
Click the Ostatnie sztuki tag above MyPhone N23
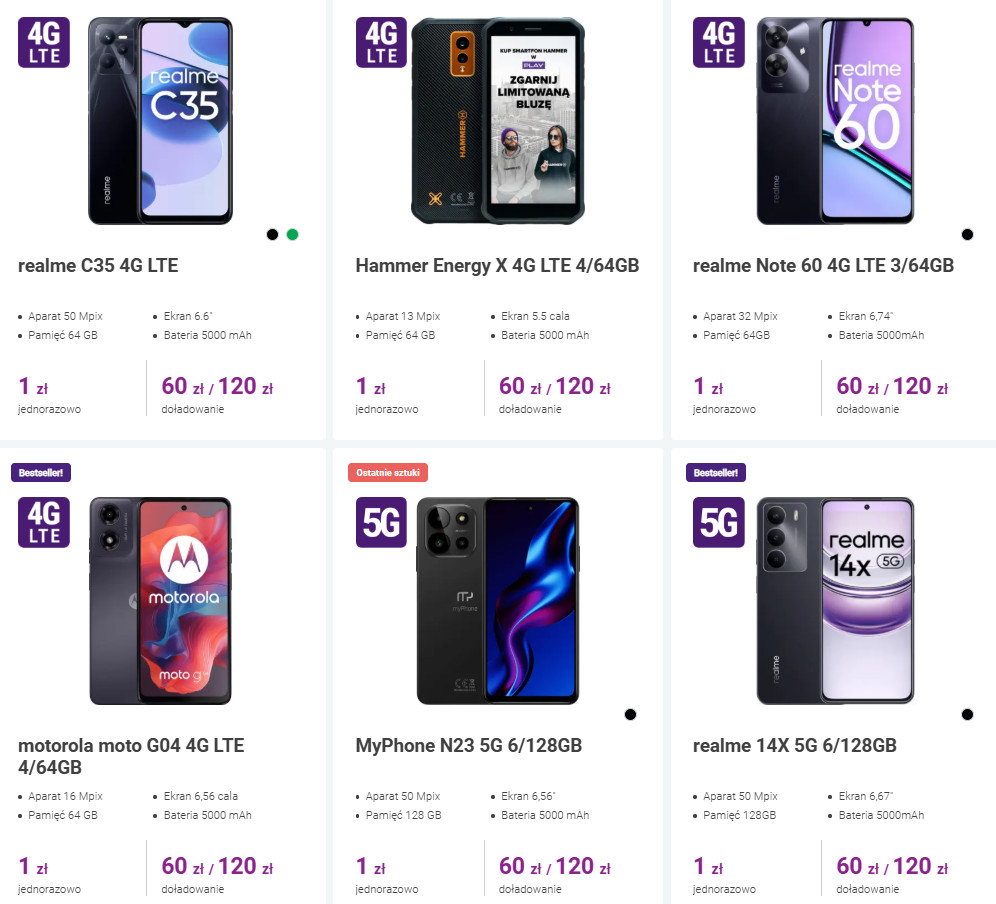(387, 472)
